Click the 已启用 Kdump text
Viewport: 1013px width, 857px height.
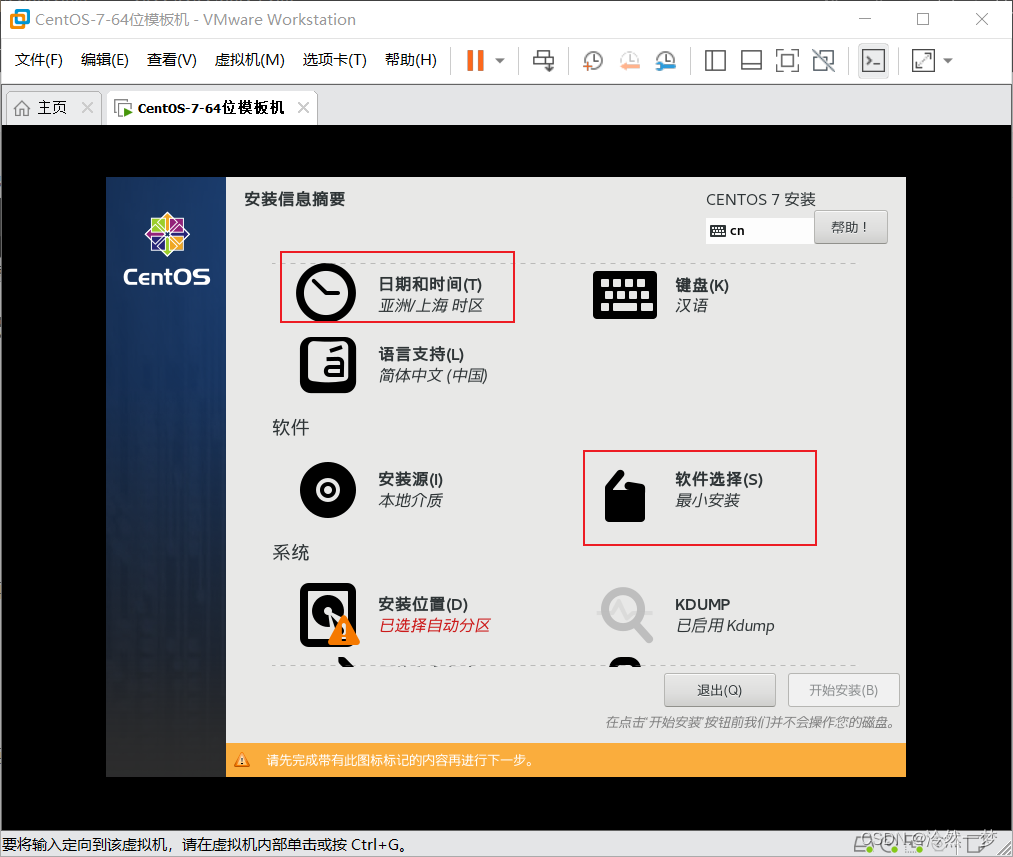coord(725,625)
